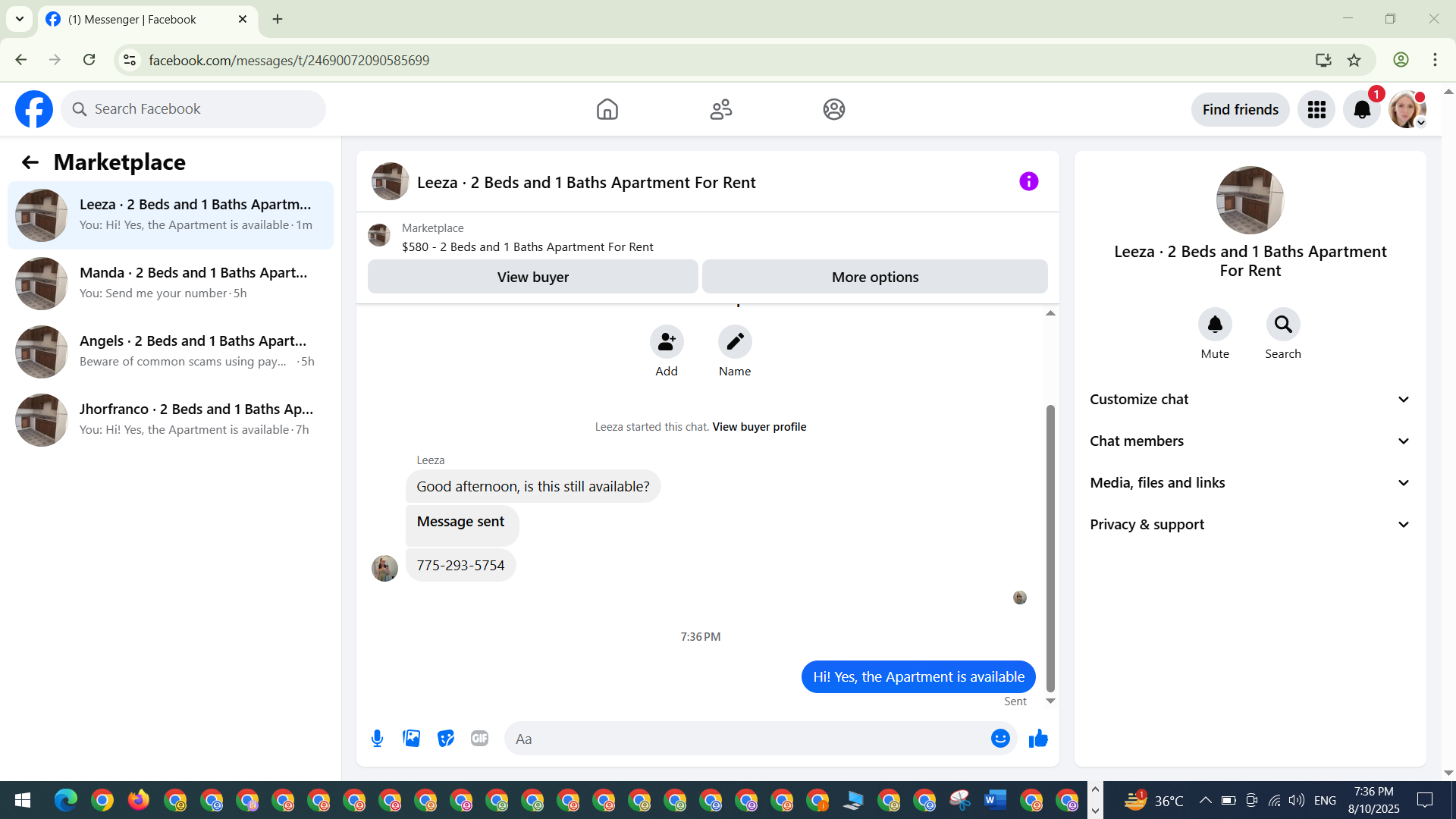Send a thumbs-up like
The image size is (1456, 819).
1038,739
